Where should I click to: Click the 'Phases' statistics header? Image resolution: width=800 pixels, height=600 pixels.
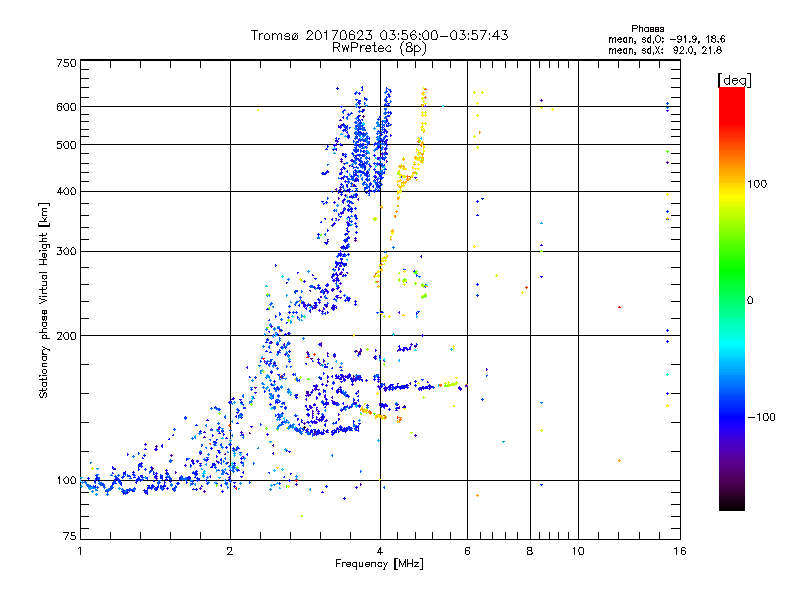[647, 29]
